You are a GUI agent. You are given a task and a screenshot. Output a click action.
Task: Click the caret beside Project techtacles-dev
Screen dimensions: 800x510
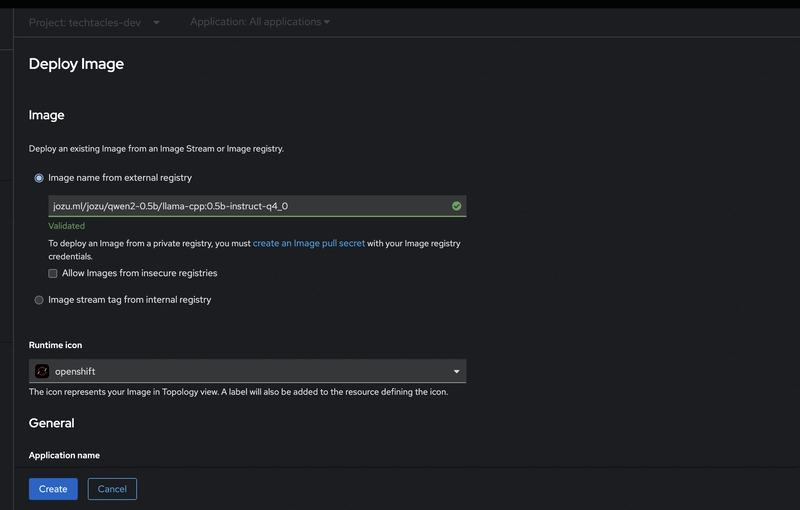click(x=156, y=22)
